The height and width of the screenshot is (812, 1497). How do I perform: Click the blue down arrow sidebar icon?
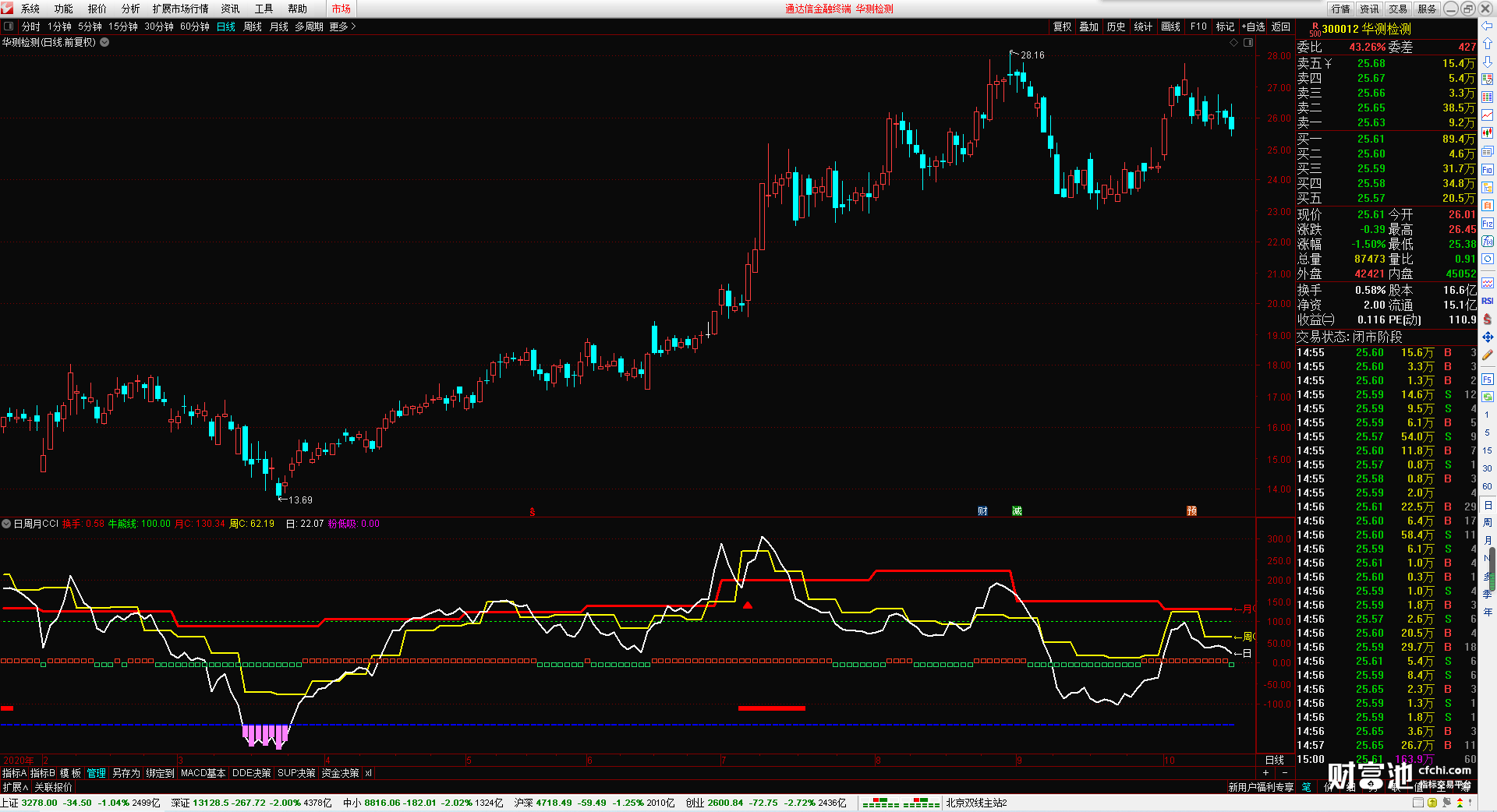1487,62
